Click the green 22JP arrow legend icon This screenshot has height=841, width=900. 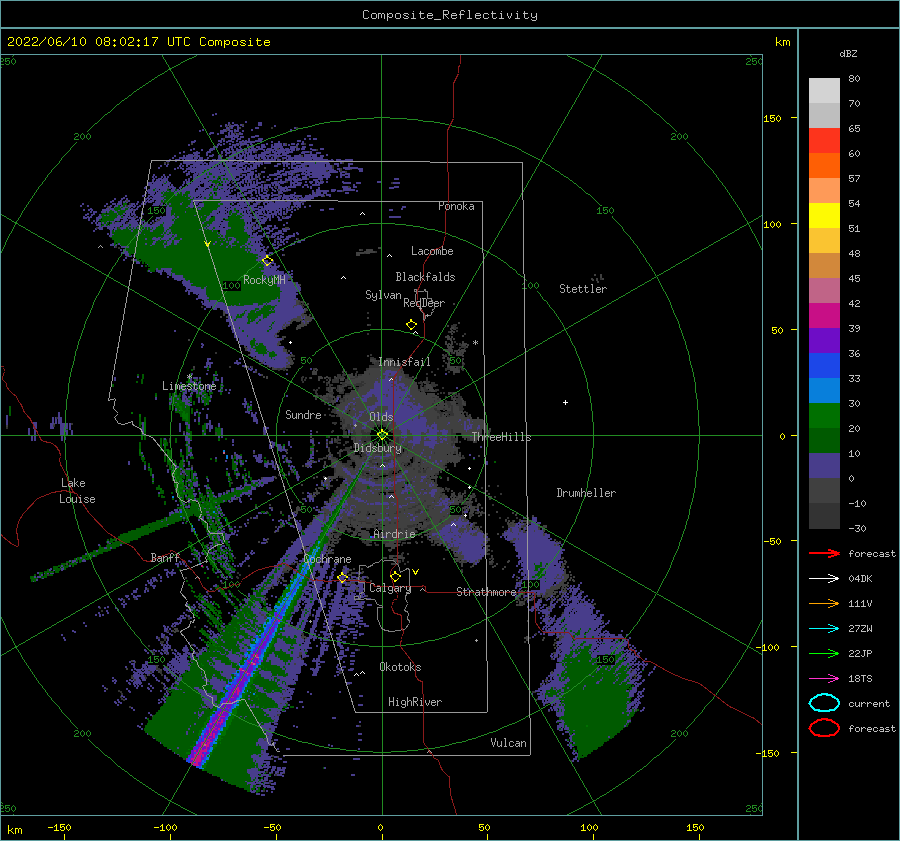tap(824, 653)
